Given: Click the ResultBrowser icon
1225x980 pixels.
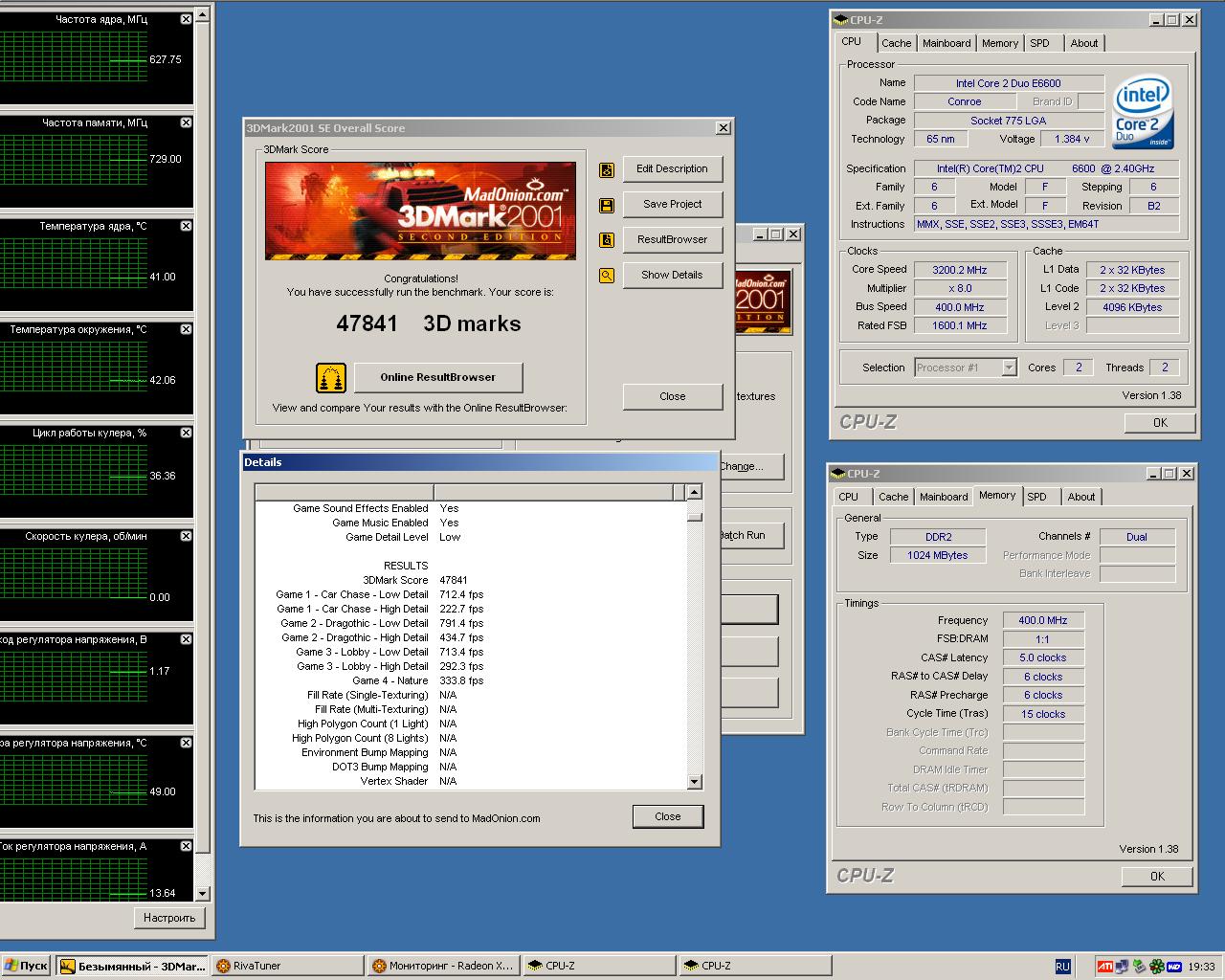Looking at the screenshot, I should pyautogui.click(x=606, y=240).
